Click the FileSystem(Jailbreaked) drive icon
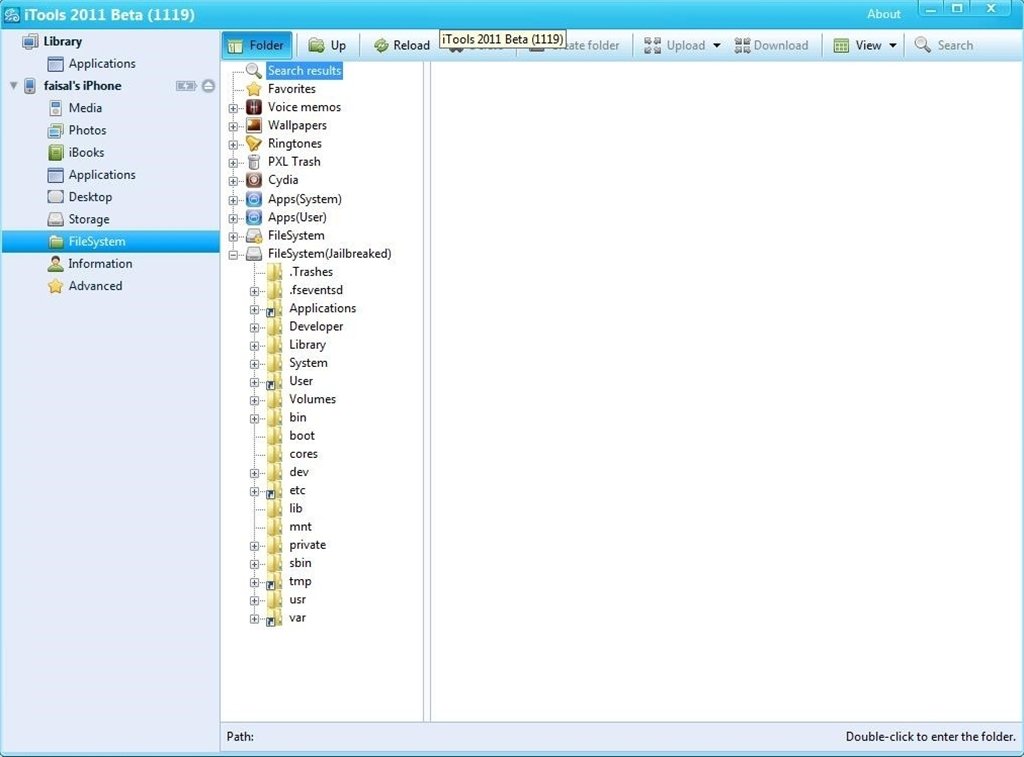The width and height of the screenshot is (1024, 757). point(254,254)
